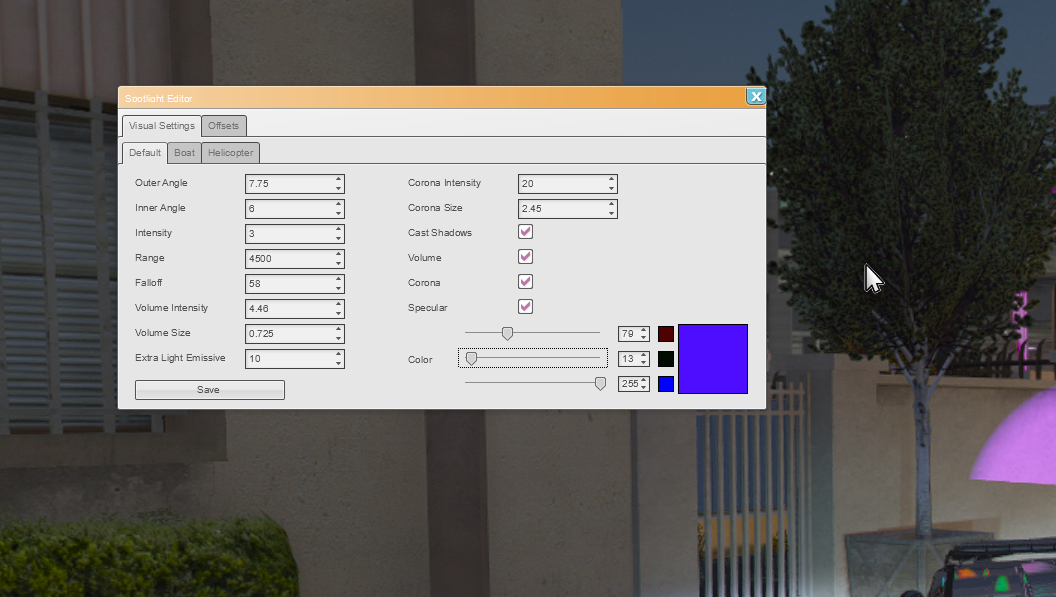This screenshot has height=597, width=1056.
Task: Decrease green value with down arrow
Action: [645, 363]
